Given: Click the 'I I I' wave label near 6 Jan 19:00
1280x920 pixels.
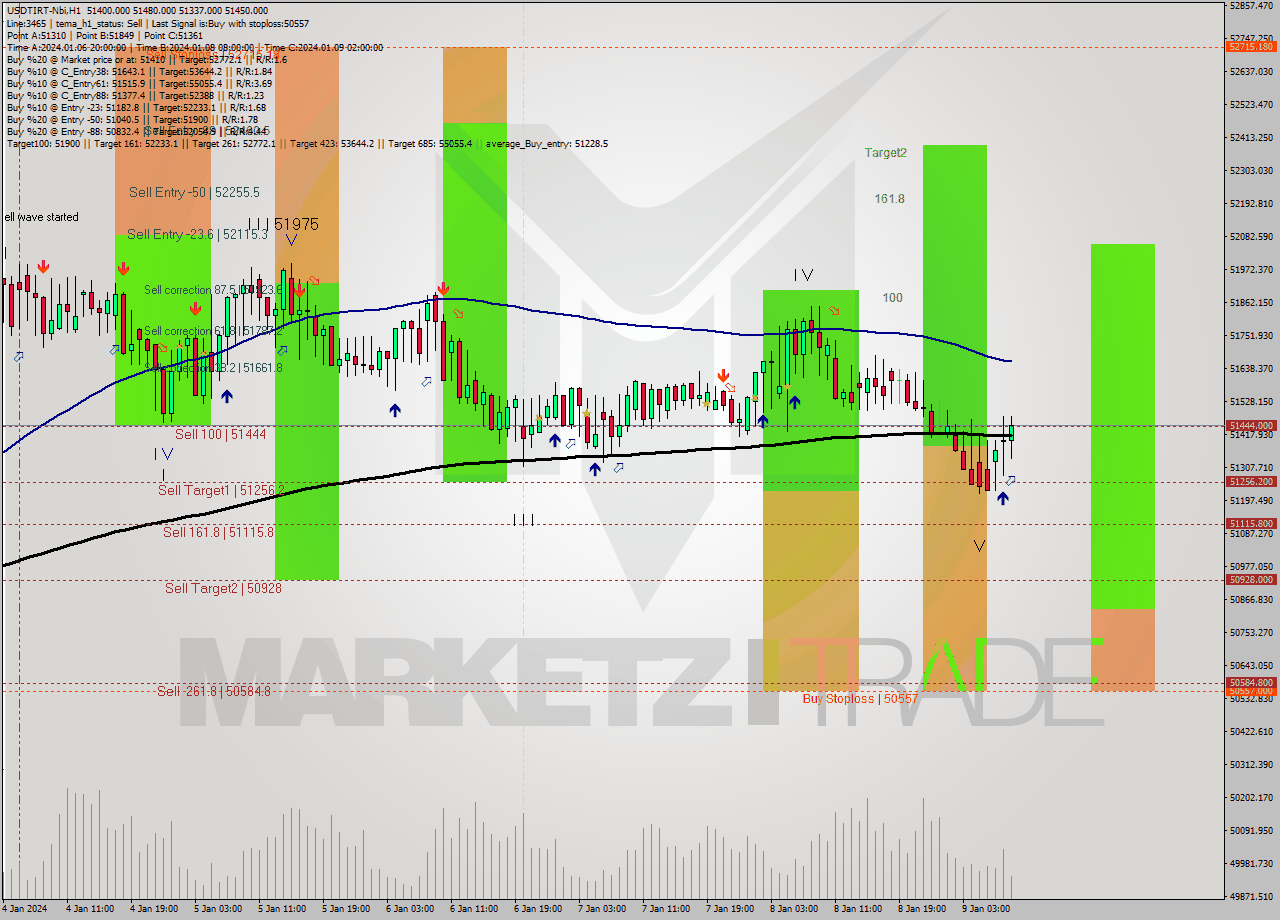Looking at the screenshot, I should [523, 519].
